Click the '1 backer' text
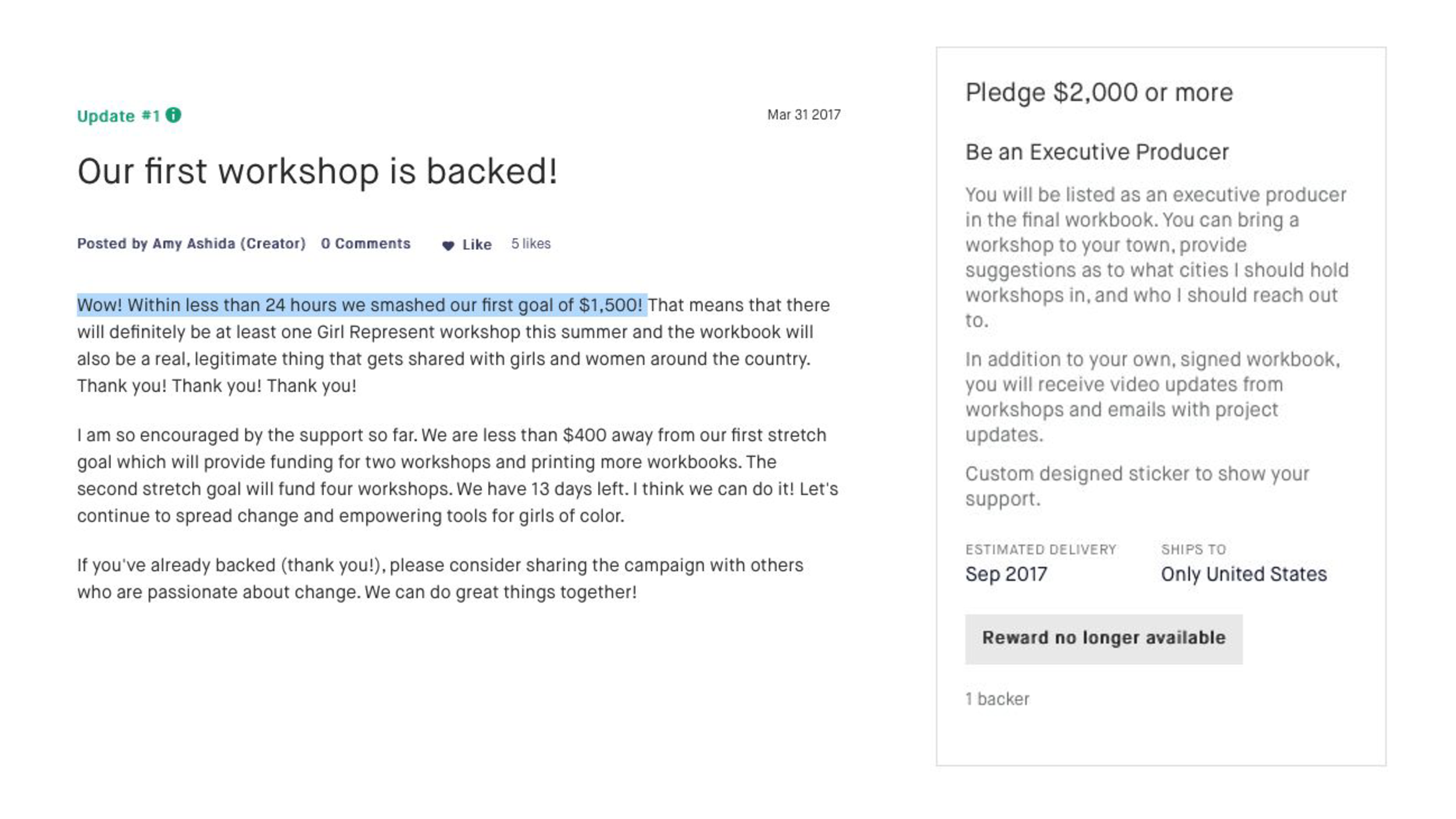This screenshot has width=1456, height=819. pyautogui.click(x=997, y=699)
